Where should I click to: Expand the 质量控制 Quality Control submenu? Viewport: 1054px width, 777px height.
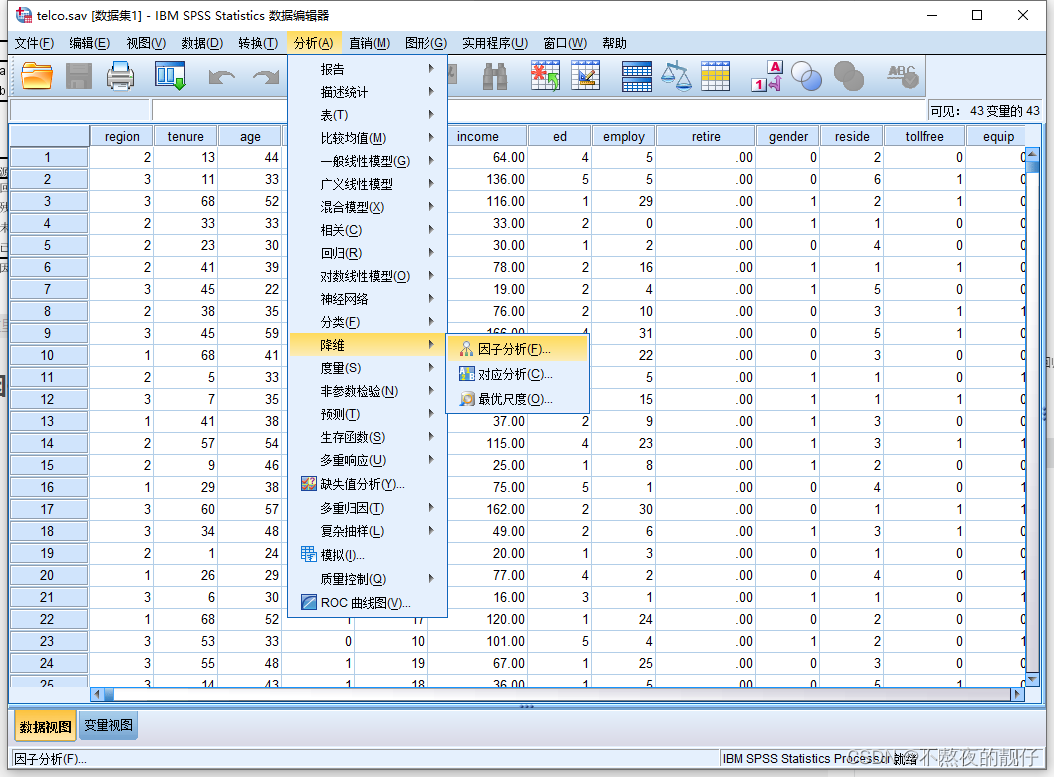367,579
